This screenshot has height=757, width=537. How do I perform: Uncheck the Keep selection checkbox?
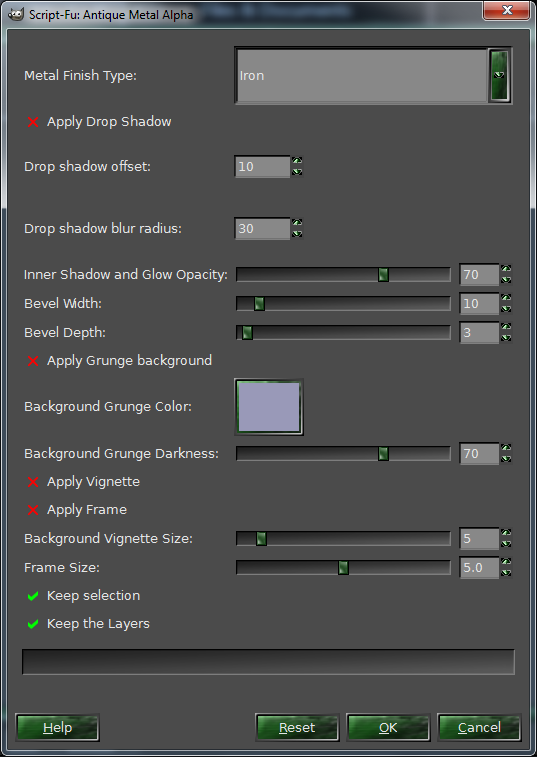point(33,596)
